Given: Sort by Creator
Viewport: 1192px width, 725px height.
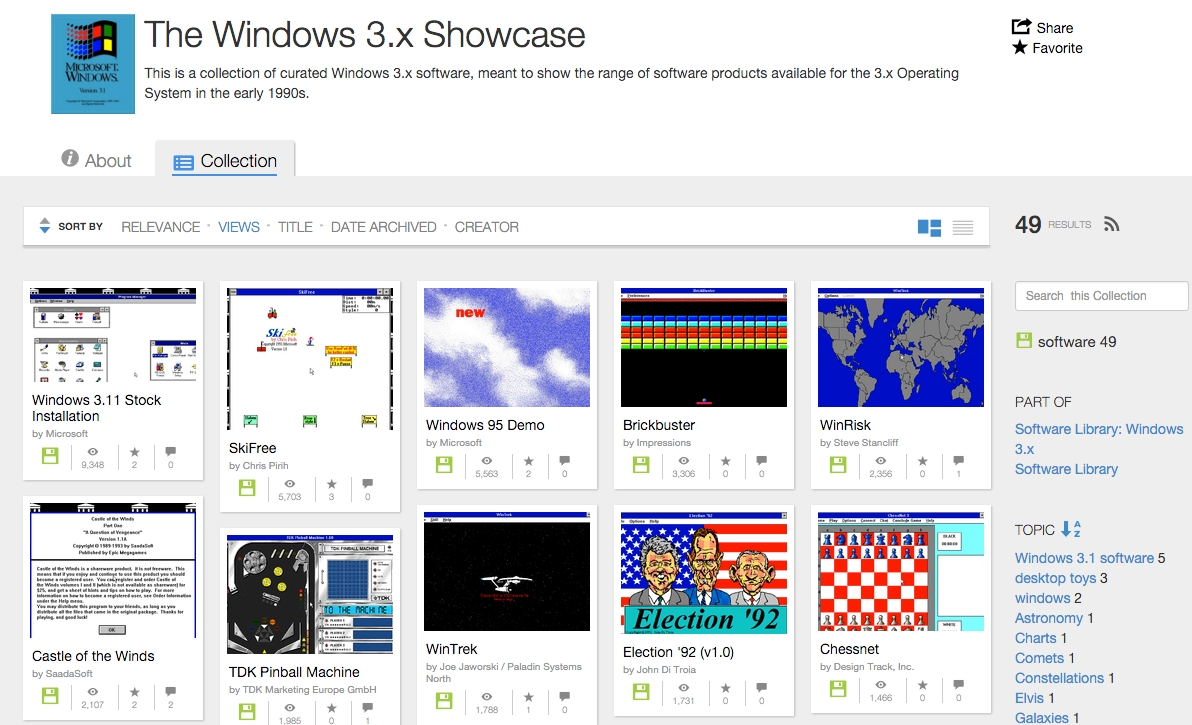Looking at the screenshot, I should click(487, 226).
